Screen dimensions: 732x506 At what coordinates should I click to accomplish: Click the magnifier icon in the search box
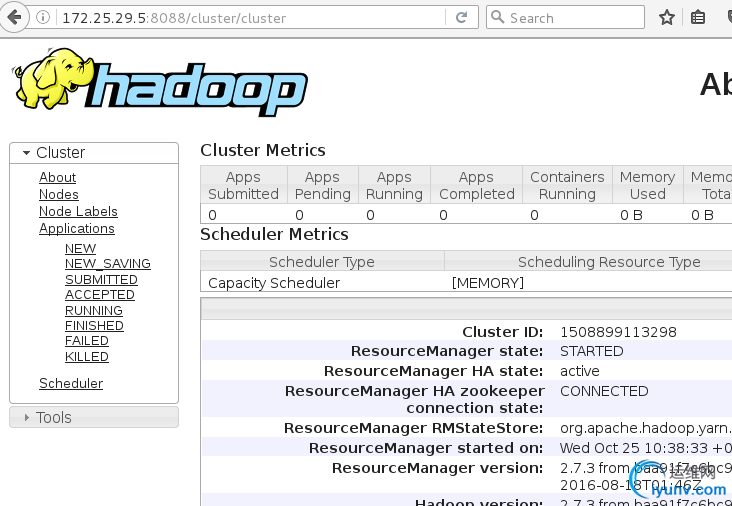click(x=498, y=17)
